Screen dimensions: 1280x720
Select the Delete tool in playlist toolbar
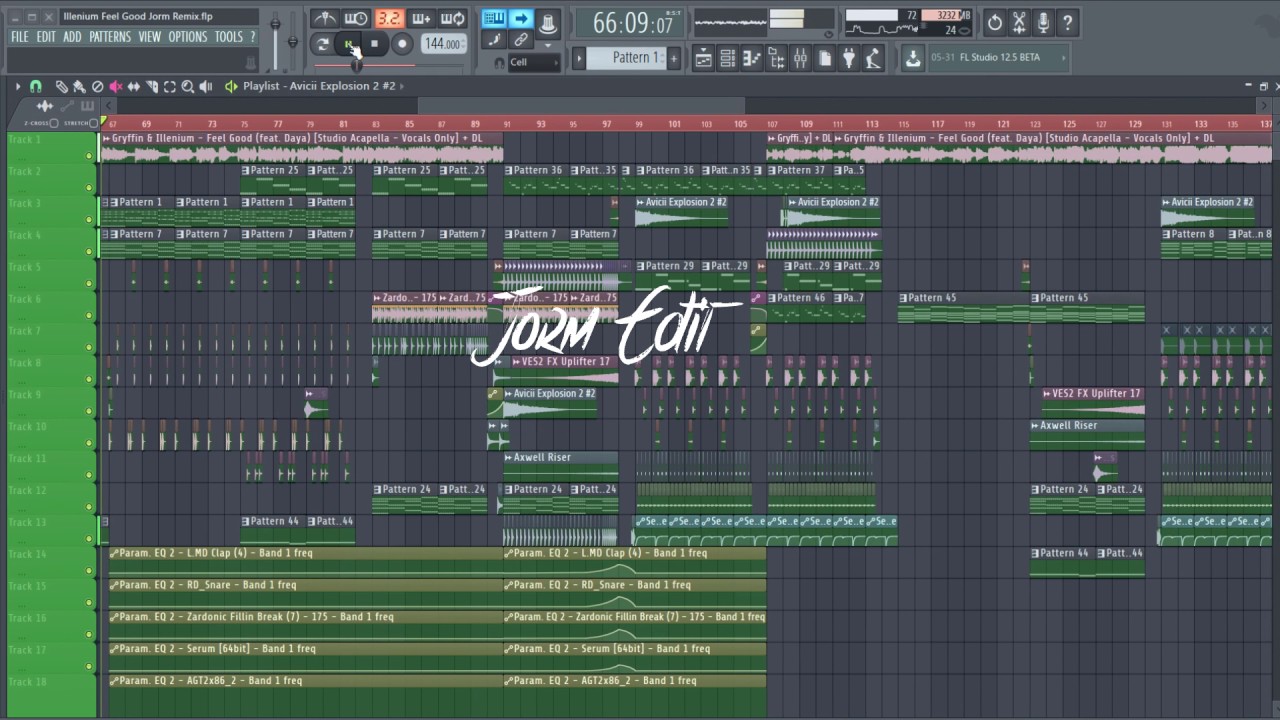tap(97, 87)
